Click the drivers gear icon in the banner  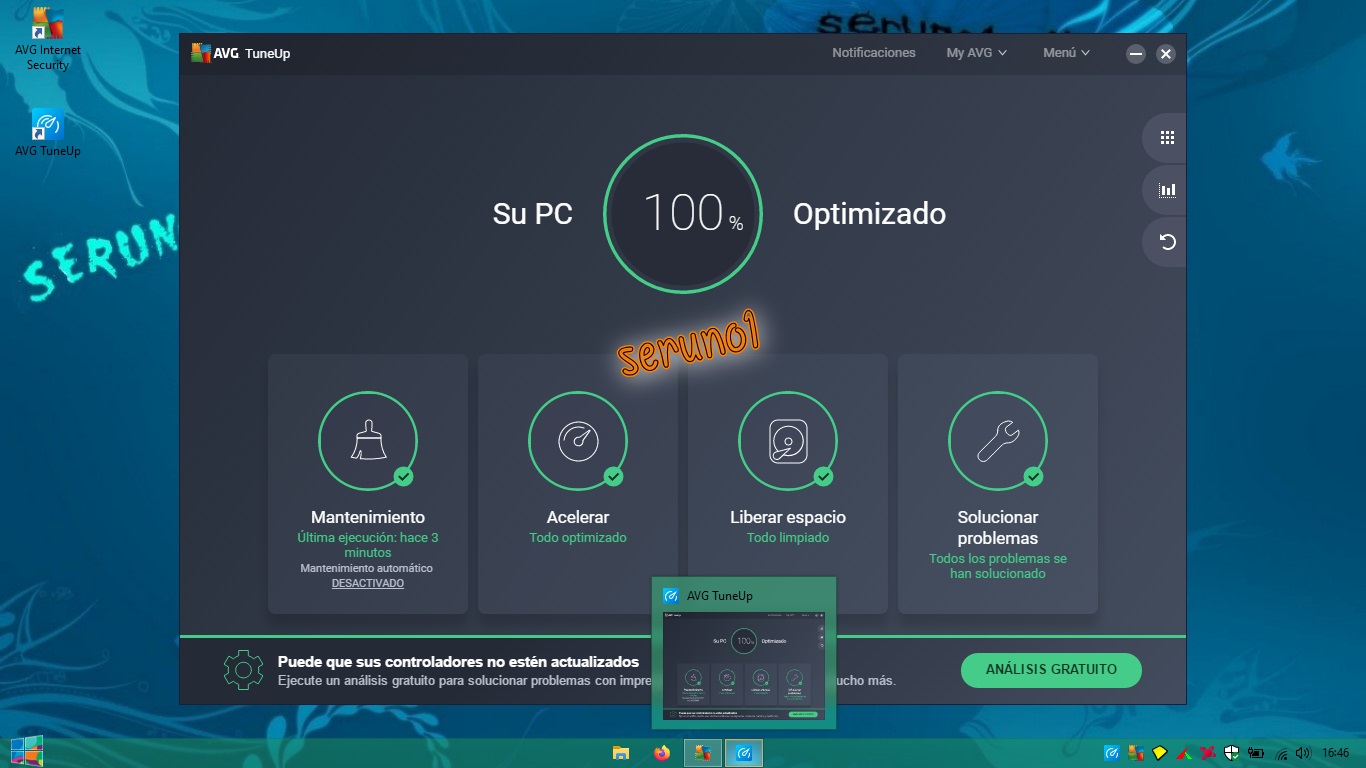click(243, 670)
